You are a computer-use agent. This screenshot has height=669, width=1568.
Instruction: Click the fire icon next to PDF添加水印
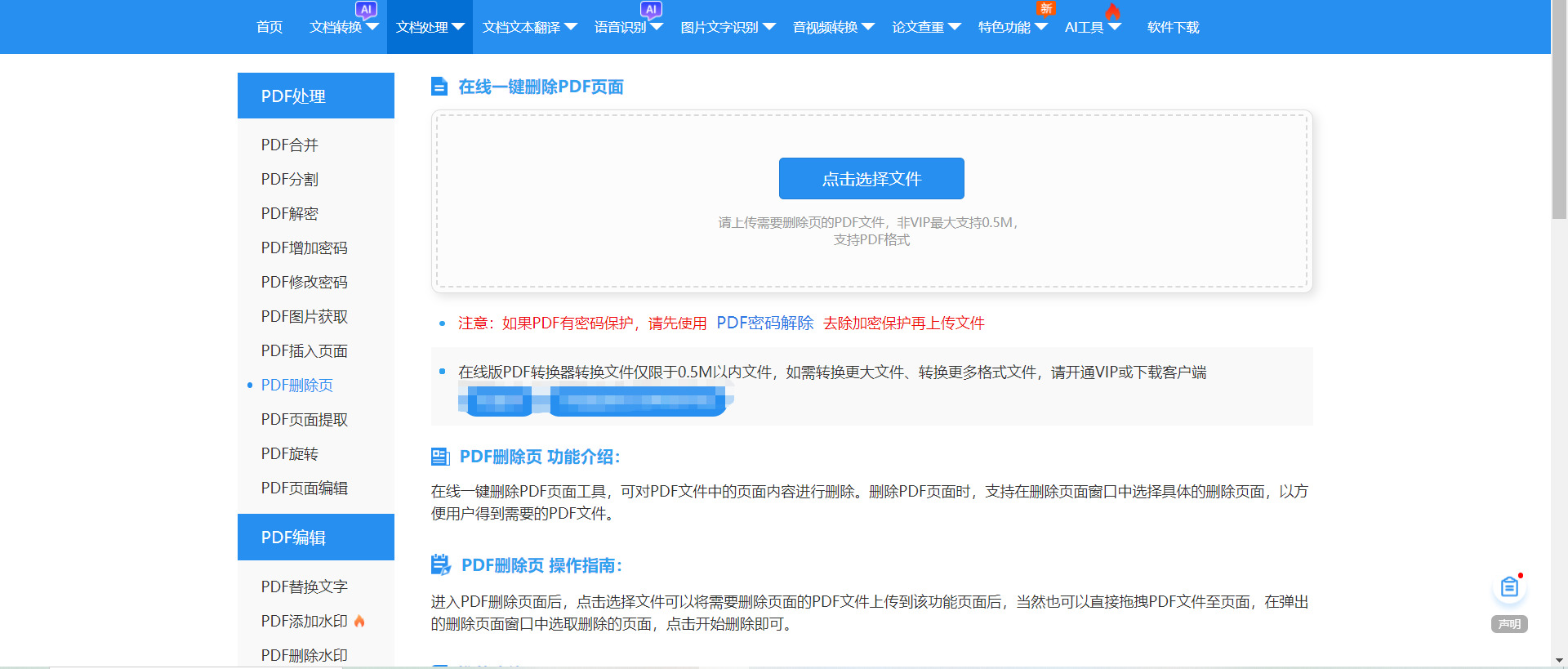pyautogui.click(x=359, y=621)
